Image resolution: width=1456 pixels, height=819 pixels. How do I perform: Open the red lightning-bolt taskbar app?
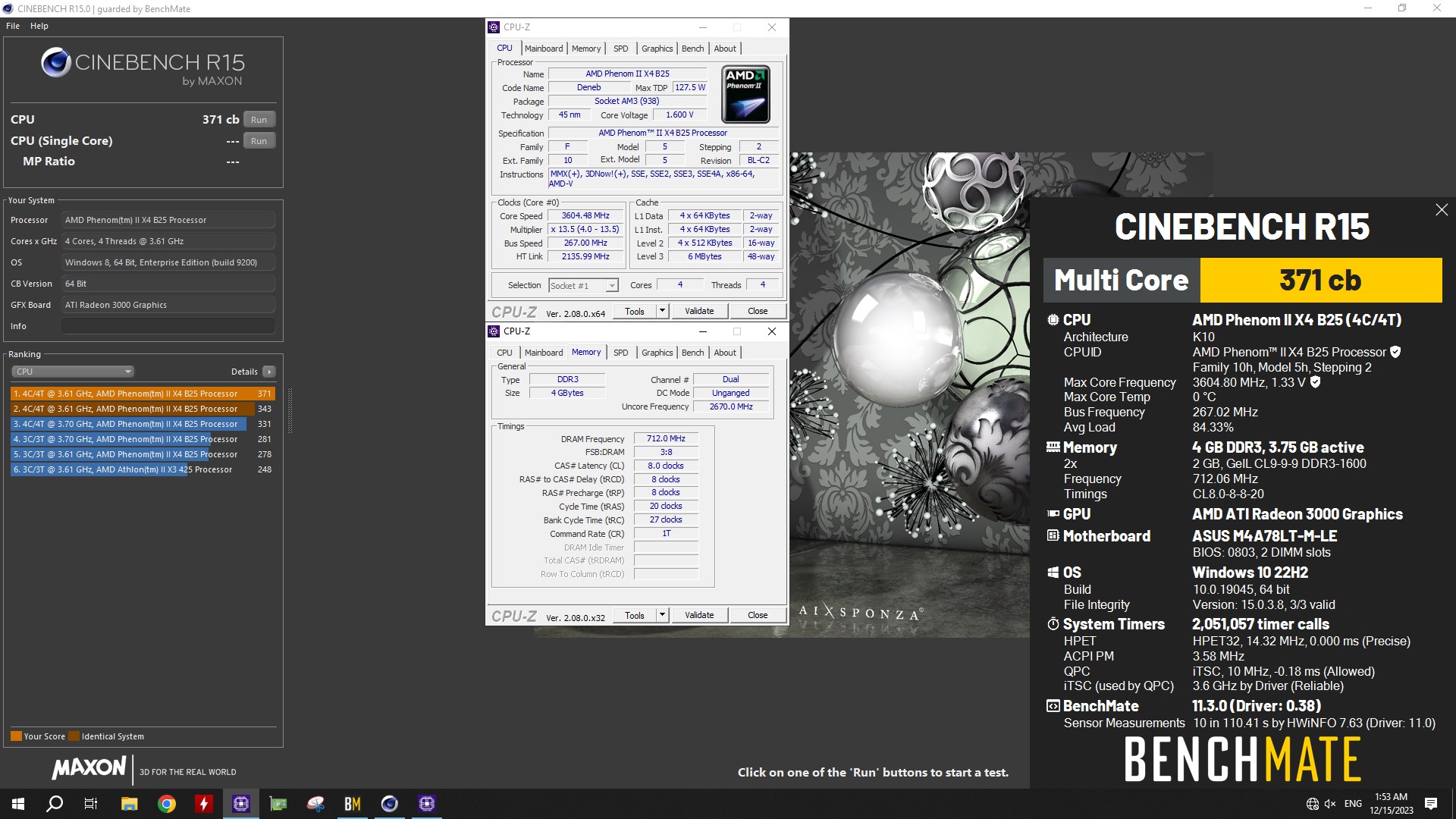203,804
